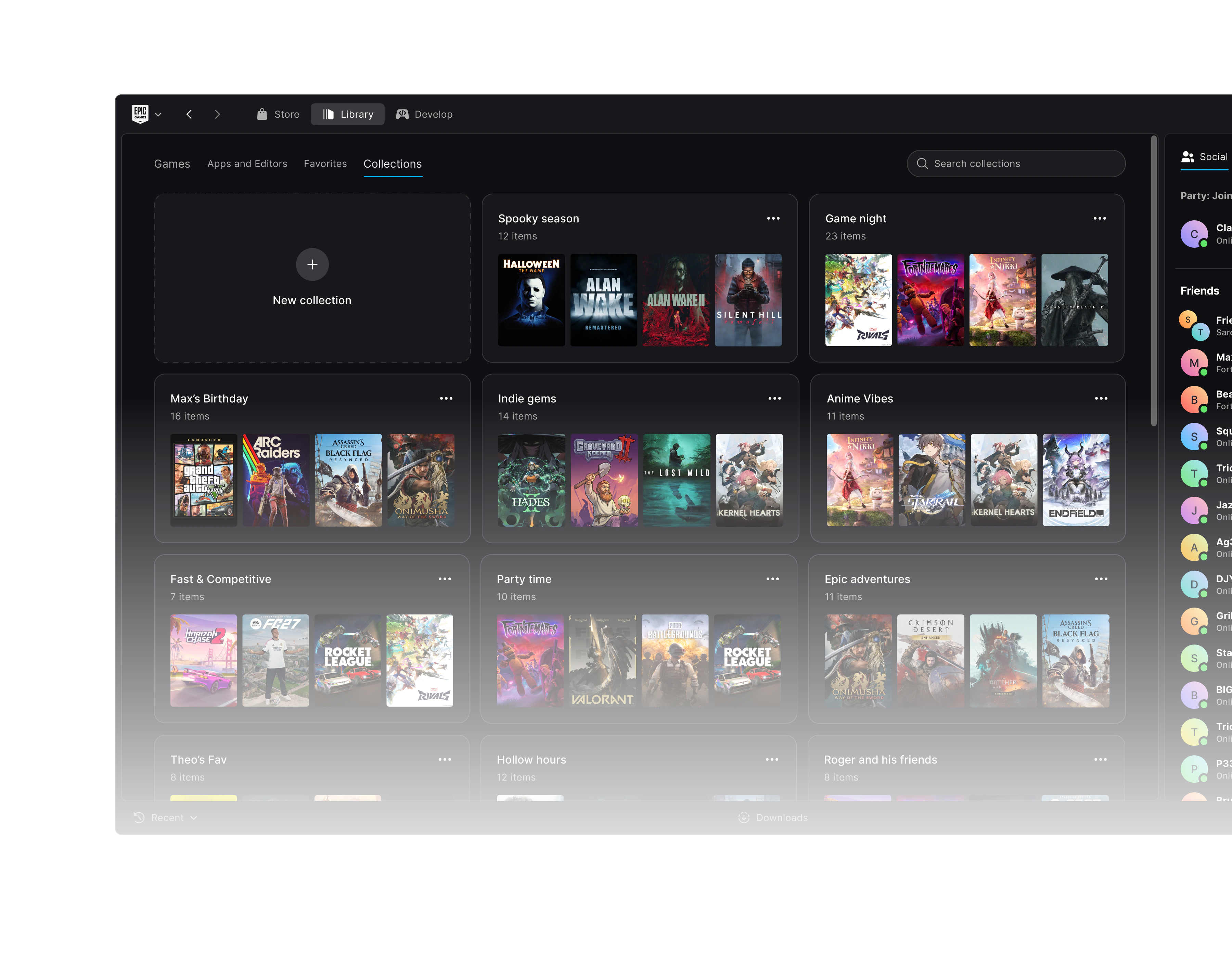This screenshot has height=975, width=1232.
Task: Open Epic adventures more options
Action: 1101,579
